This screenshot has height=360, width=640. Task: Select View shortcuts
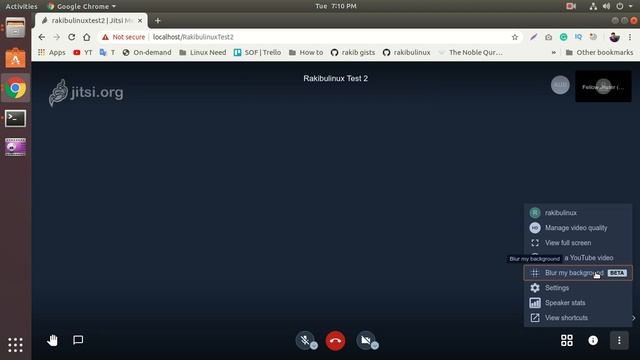[x=578, y=318]
